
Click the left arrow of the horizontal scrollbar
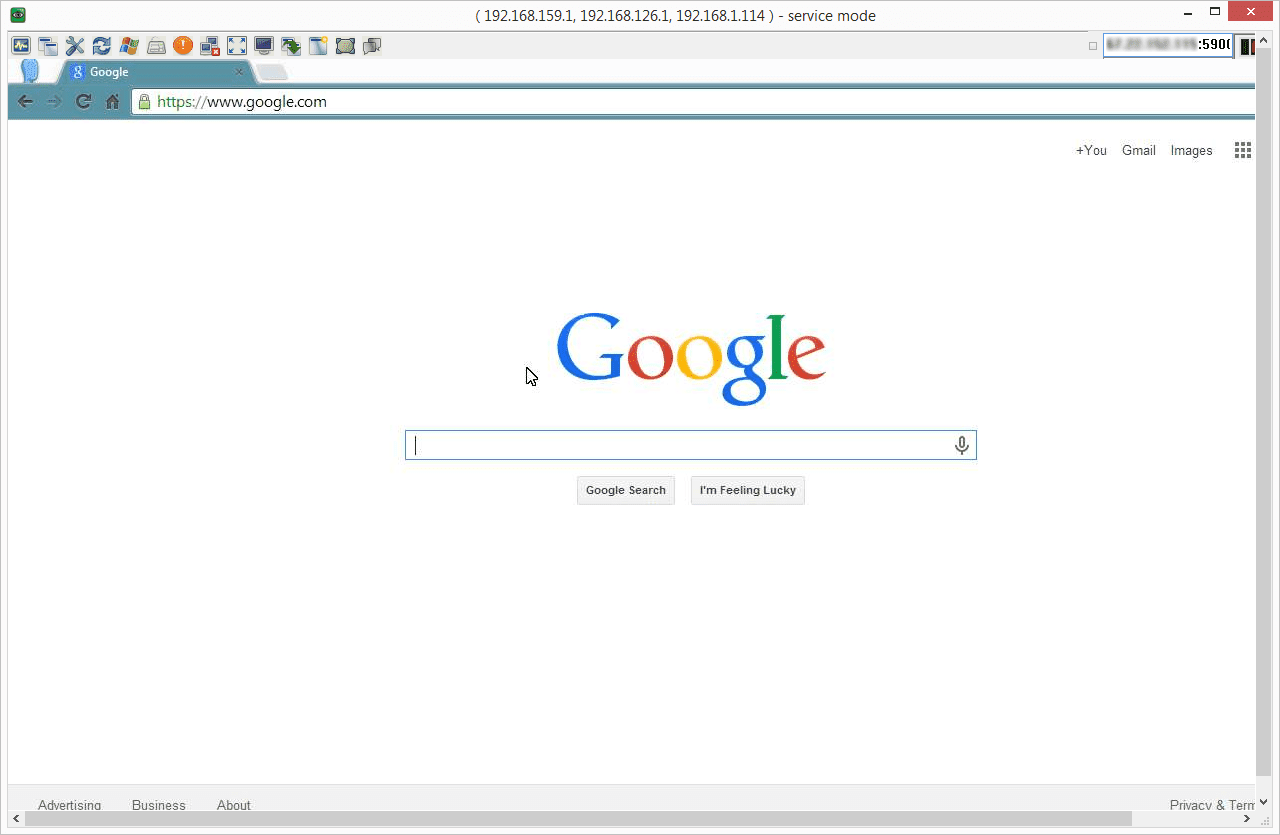click(16, 819)
